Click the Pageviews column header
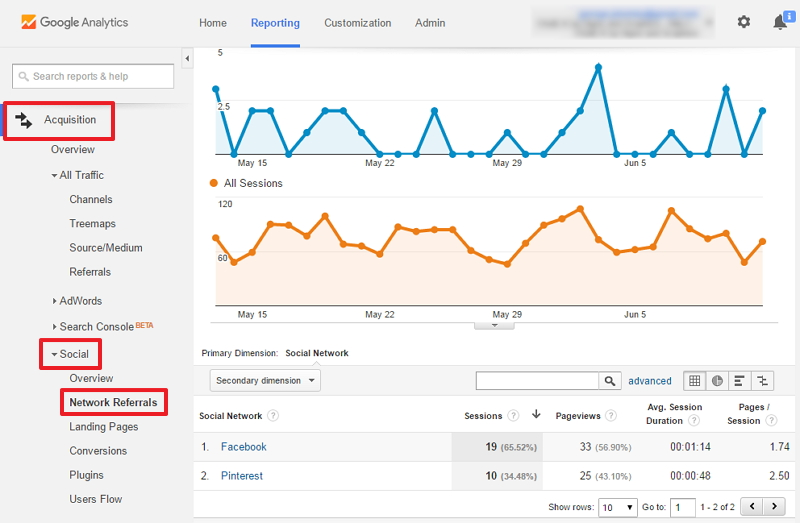 pyautogui.click(x=578, y=416)
